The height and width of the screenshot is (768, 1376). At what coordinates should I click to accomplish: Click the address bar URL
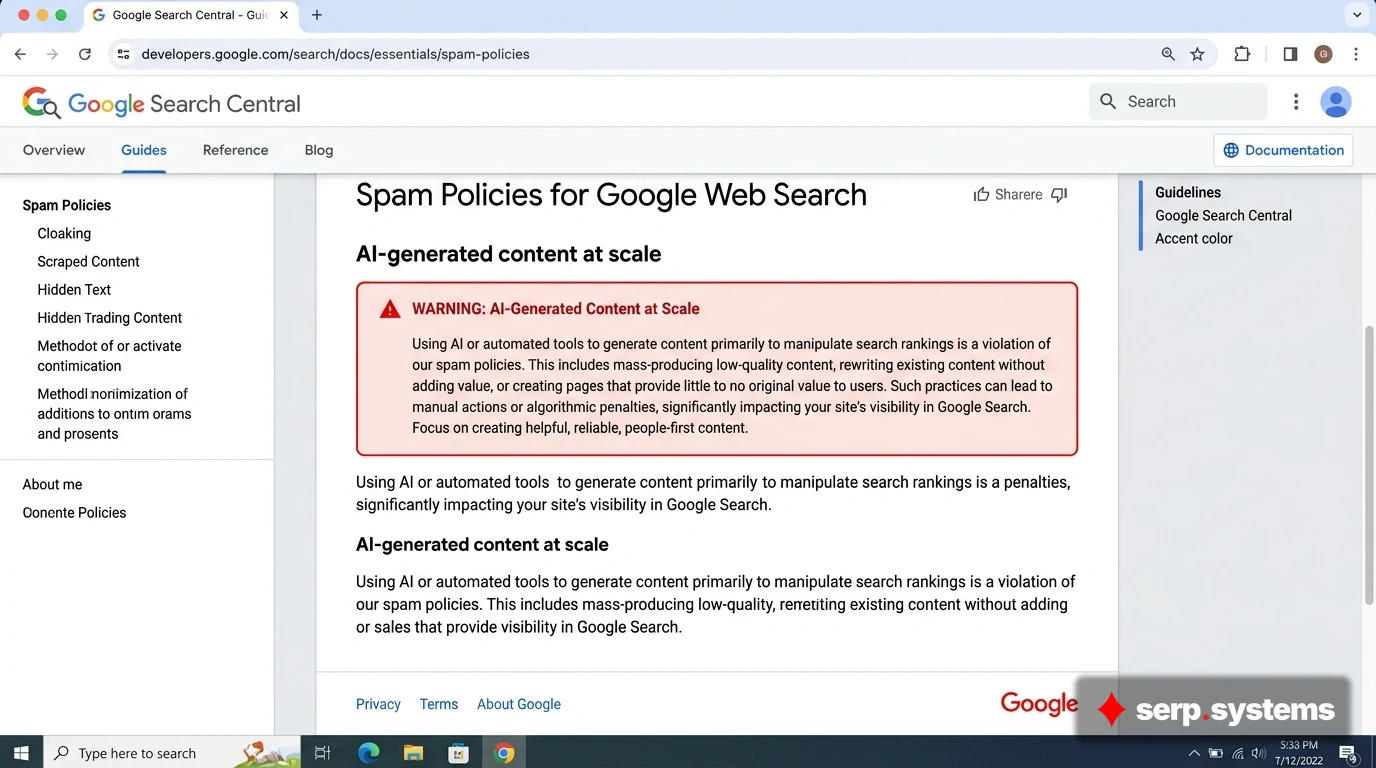coord(335,54)
